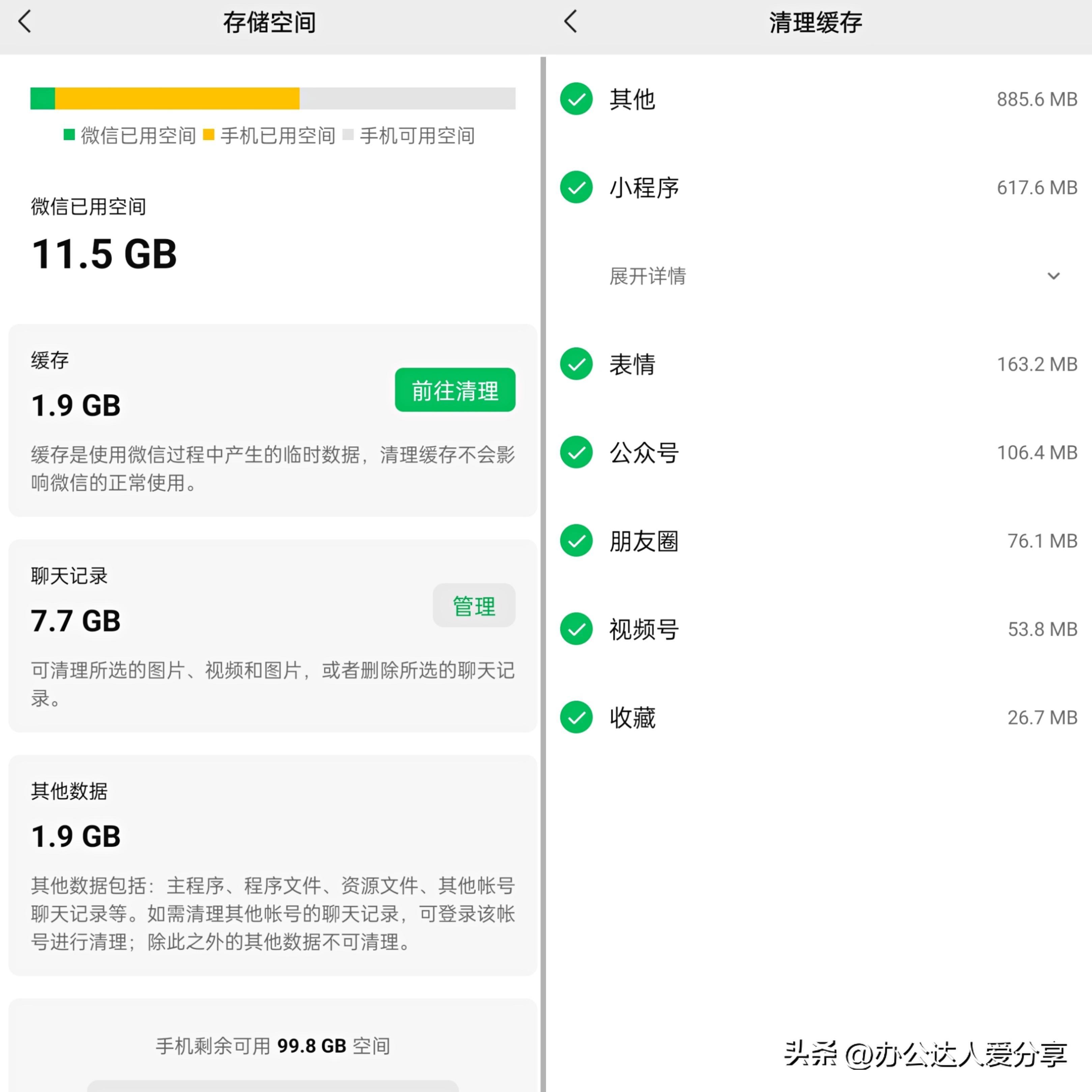Expand 展开详情 to show details
Image resolution: width=1092 pixels, height=1092 pixels.
[x=646, y=277]
